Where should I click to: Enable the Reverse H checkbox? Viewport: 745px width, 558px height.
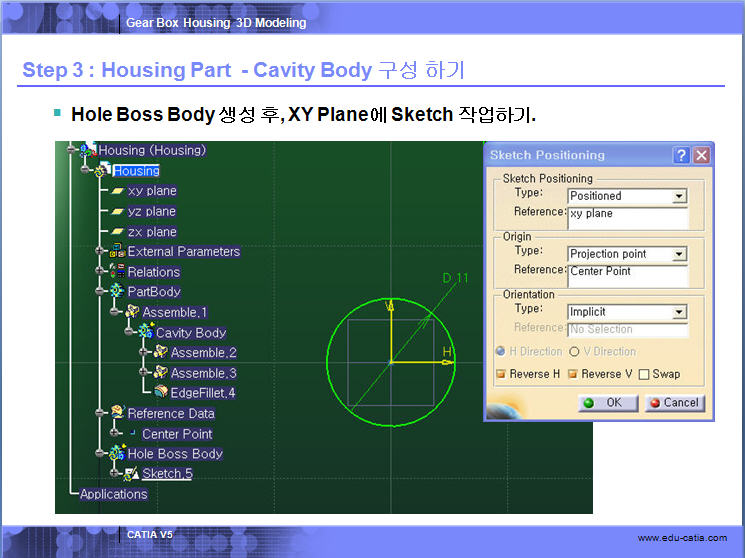point(501,375)
